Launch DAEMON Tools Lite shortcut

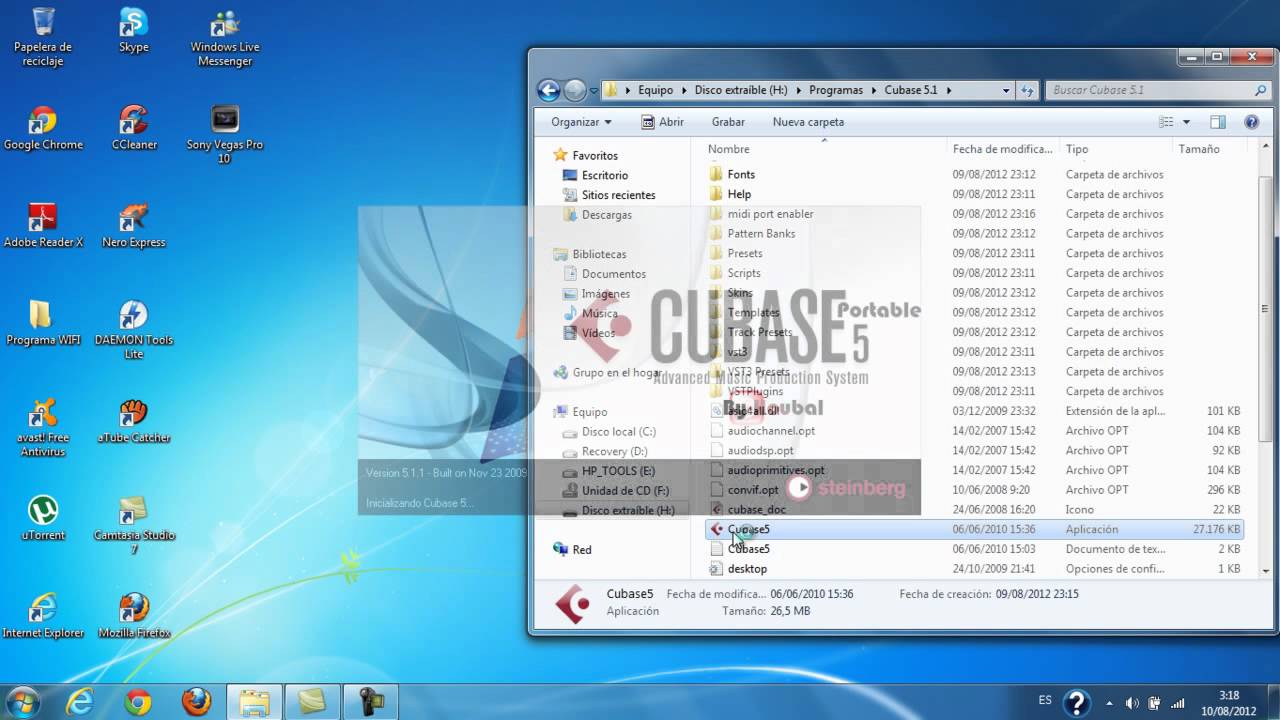(x=133, y=329)
